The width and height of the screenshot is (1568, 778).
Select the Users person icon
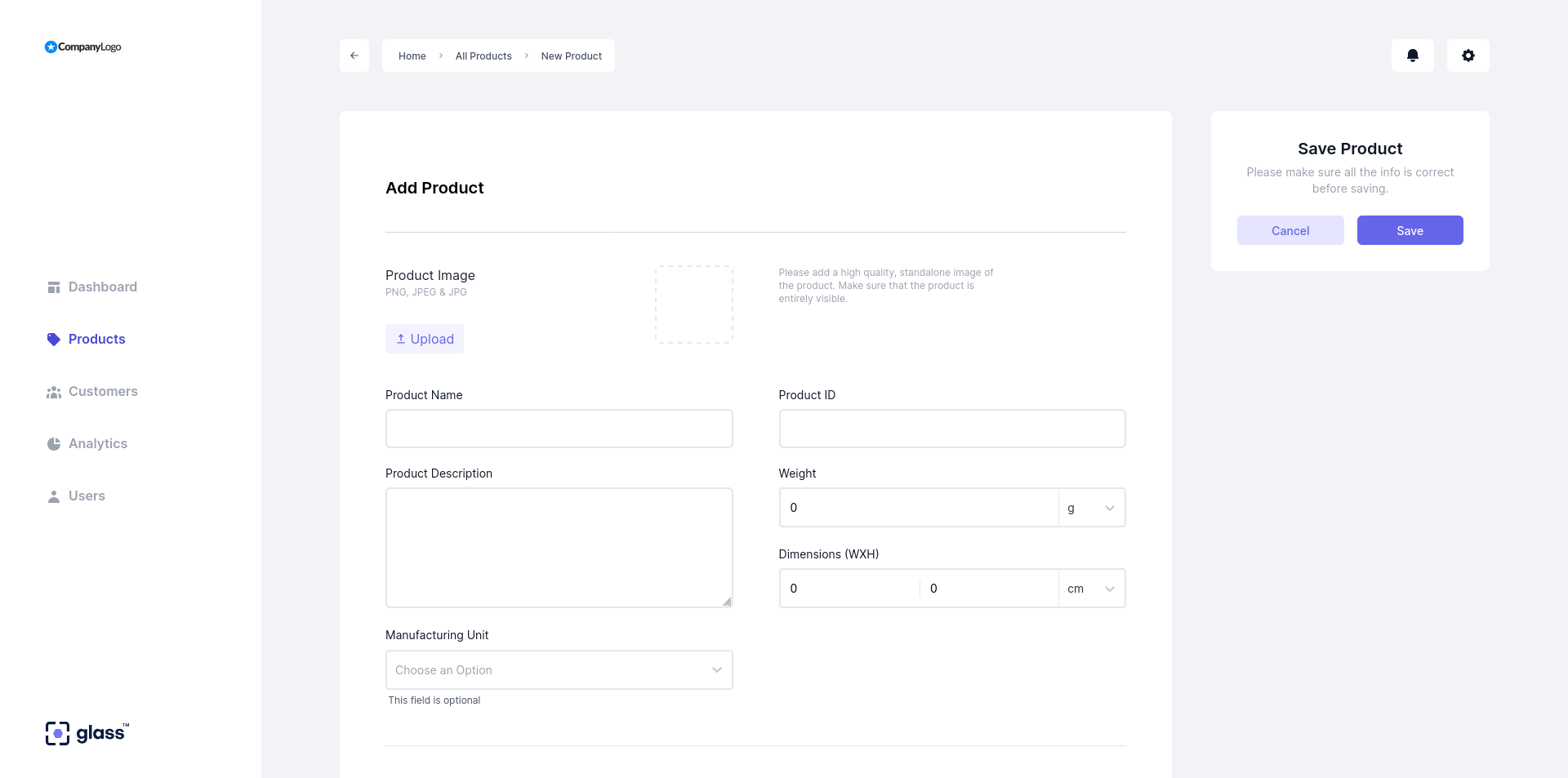54,496
